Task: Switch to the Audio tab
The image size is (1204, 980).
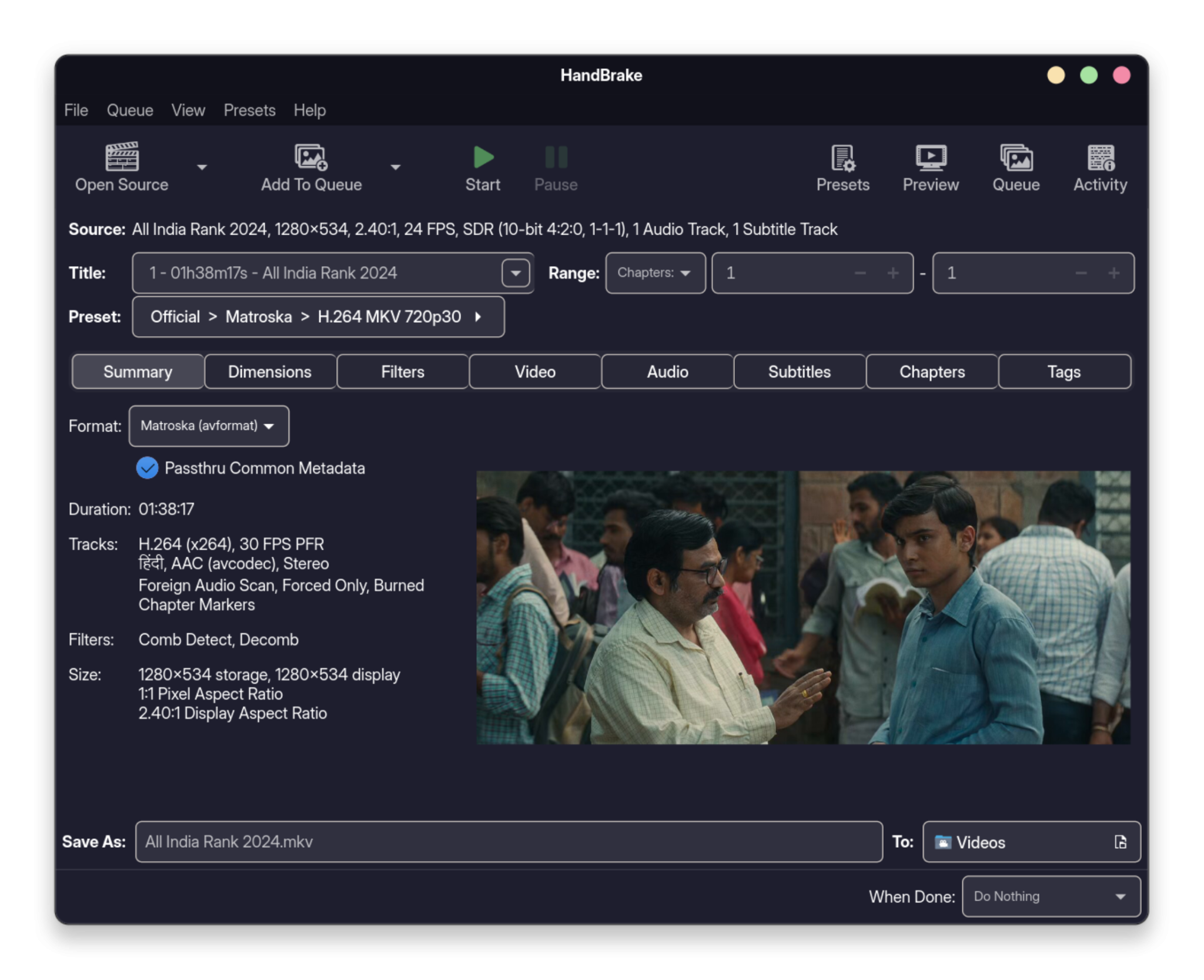Action: pyautogui.click(x=667, y=372)
